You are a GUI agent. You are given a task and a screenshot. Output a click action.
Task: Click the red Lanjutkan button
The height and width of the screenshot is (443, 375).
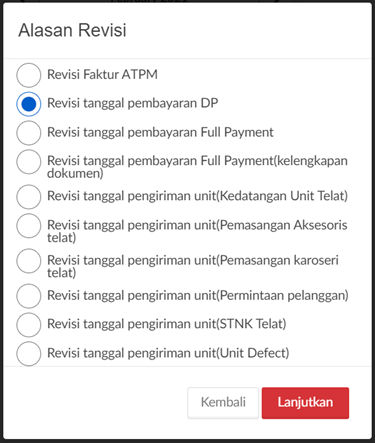[x=305, y=403]
